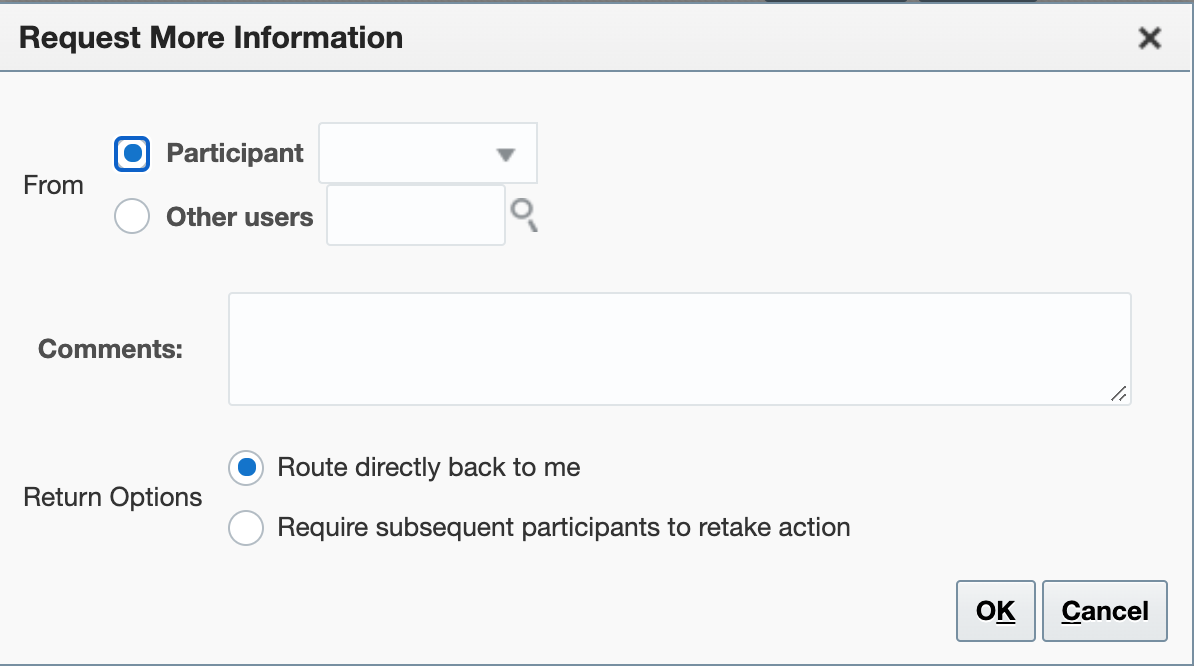
Task: Click the Require subsequent participants label text
Action: point(563,527)
